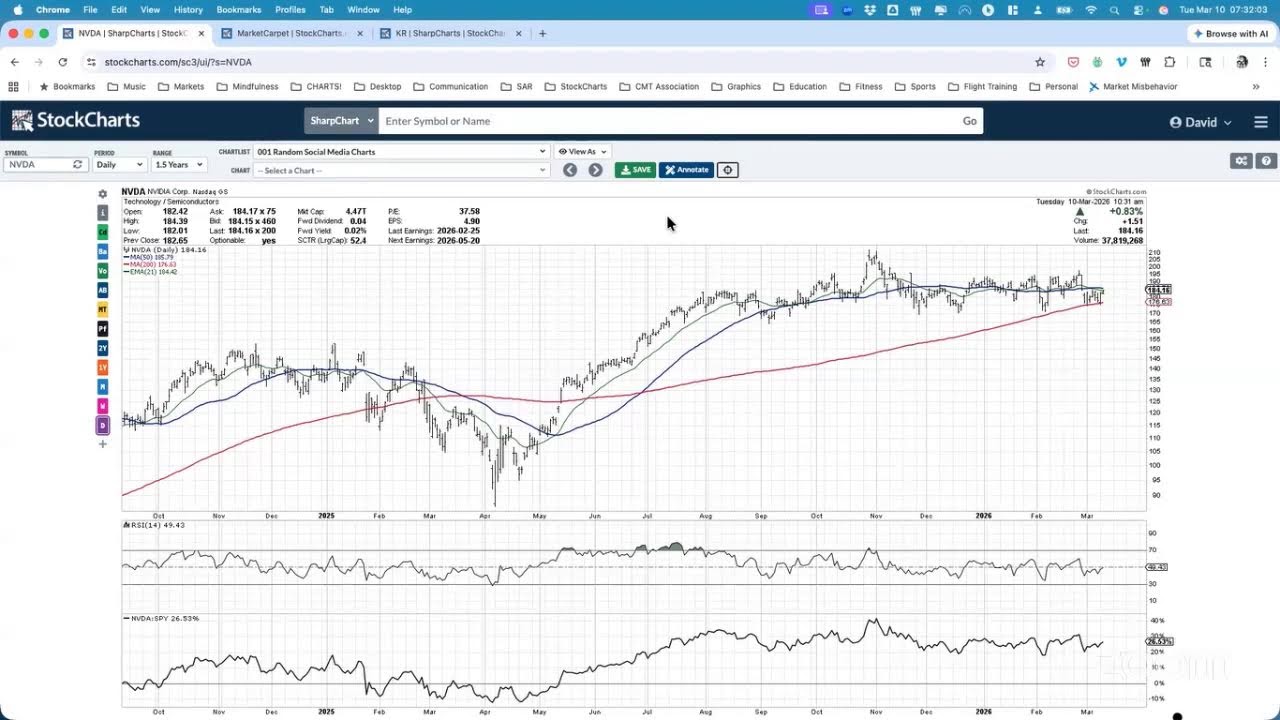This screenshot has height=720, width=1280.
Task: Open the History menu in menu bar
Action: (x=188, y=10)
